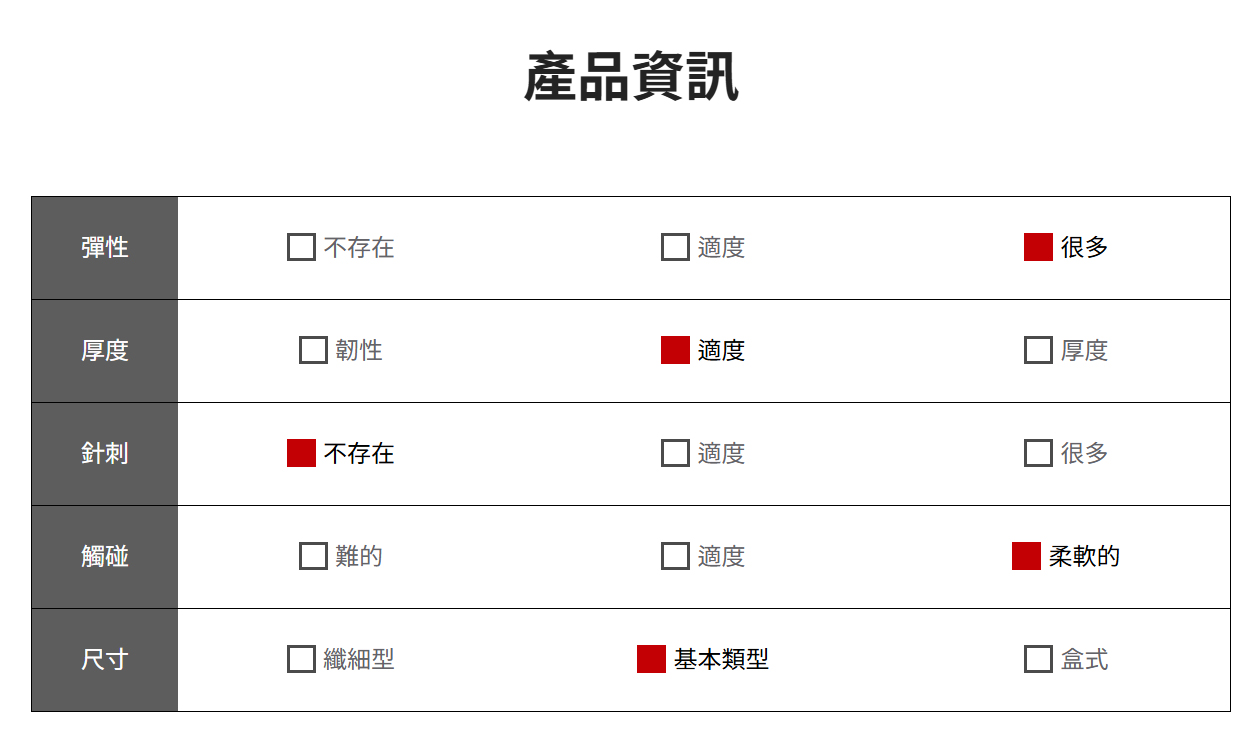This screenshot has height=745, width=1260.
Task: Select the 適度 checkbox in 針刺 row
Action: coord(675,453)
